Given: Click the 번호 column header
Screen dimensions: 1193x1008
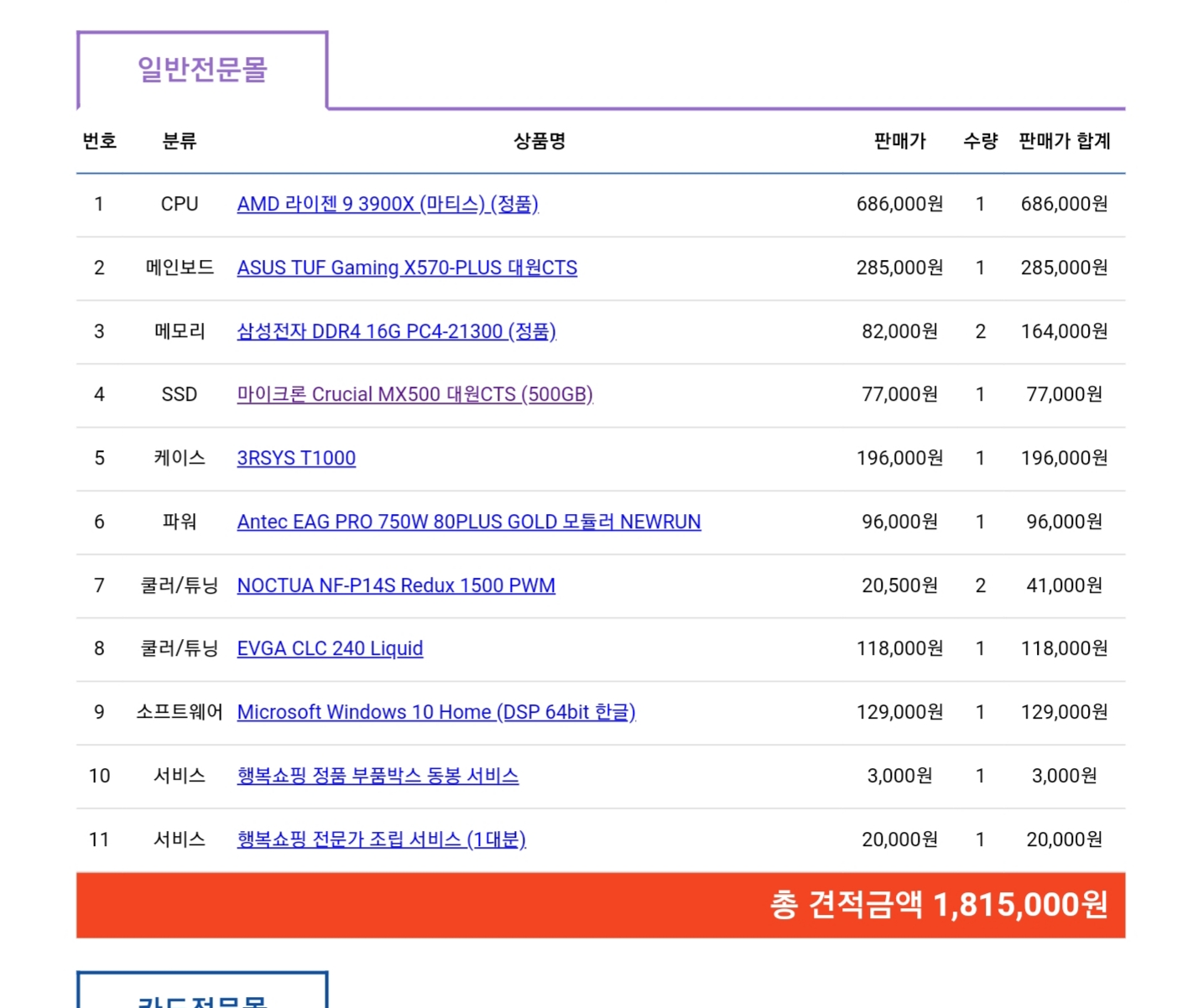Looking at the screenshot, I should [99, 141].
